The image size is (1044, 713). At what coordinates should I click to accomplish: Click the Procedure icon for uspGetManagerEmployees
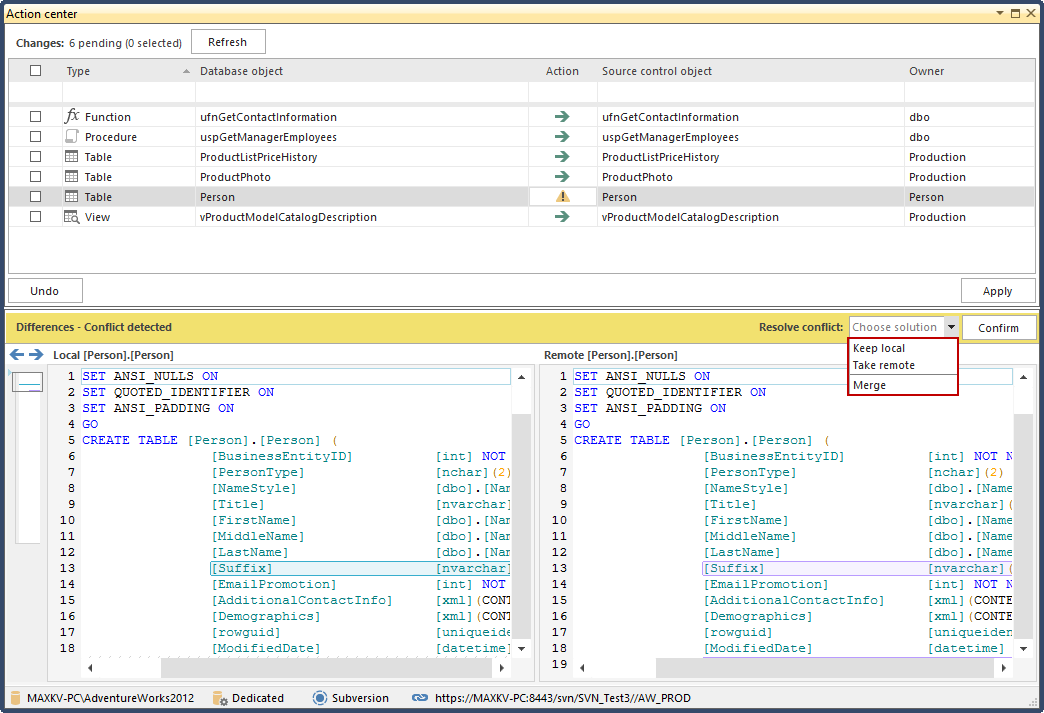(x=71, y=136)
